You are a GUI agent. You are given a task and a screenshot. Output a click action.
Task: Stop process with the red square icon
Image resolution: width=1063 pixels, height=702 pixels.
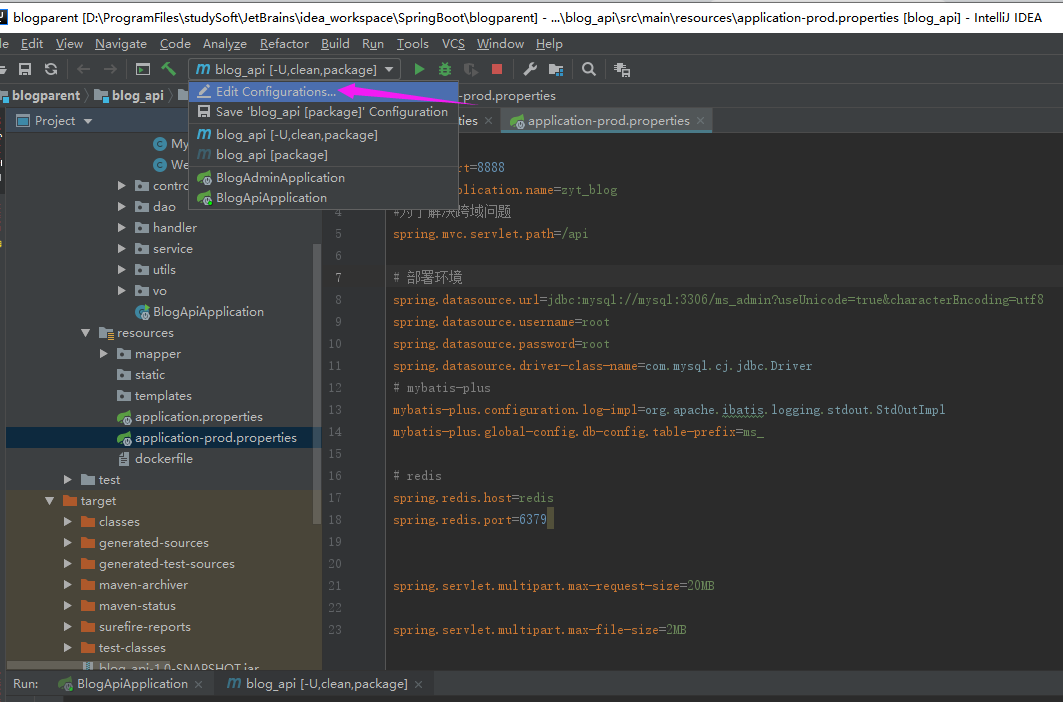pos(497,69)
